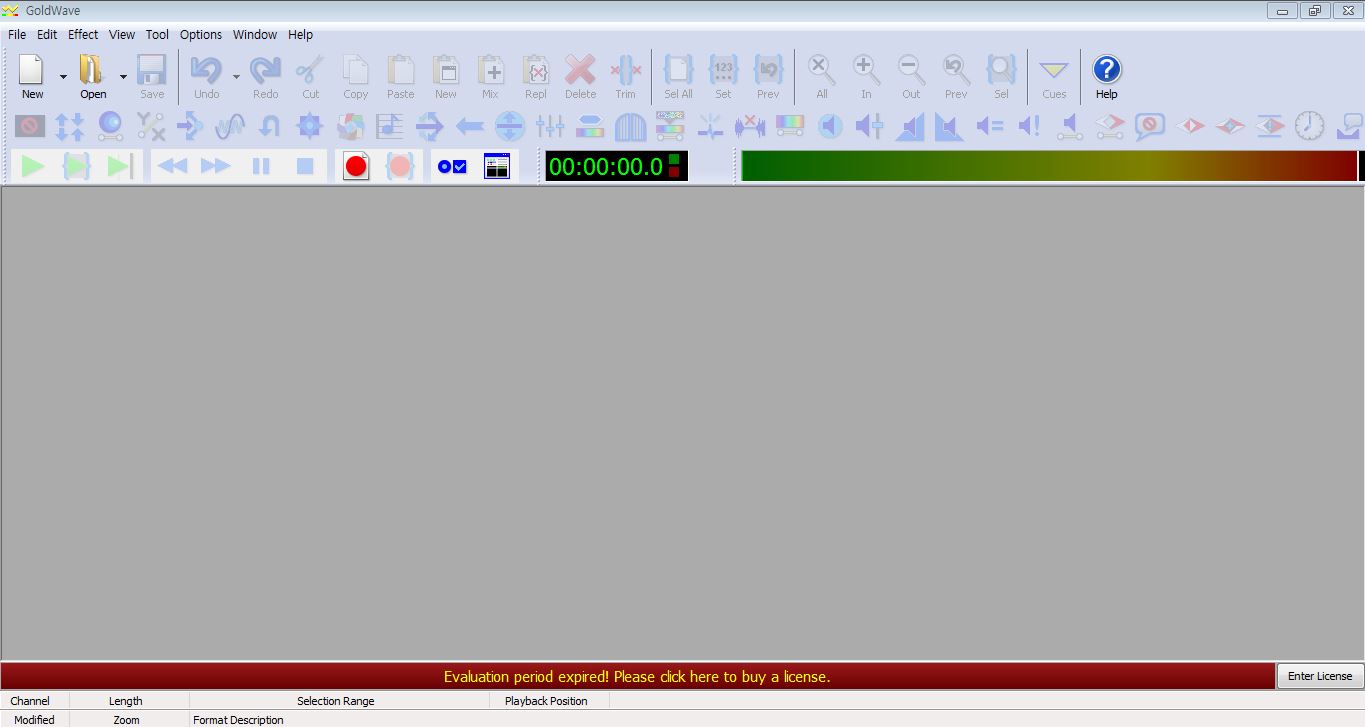Click the zoom Prev magnifier icon

tap(956, 76)
